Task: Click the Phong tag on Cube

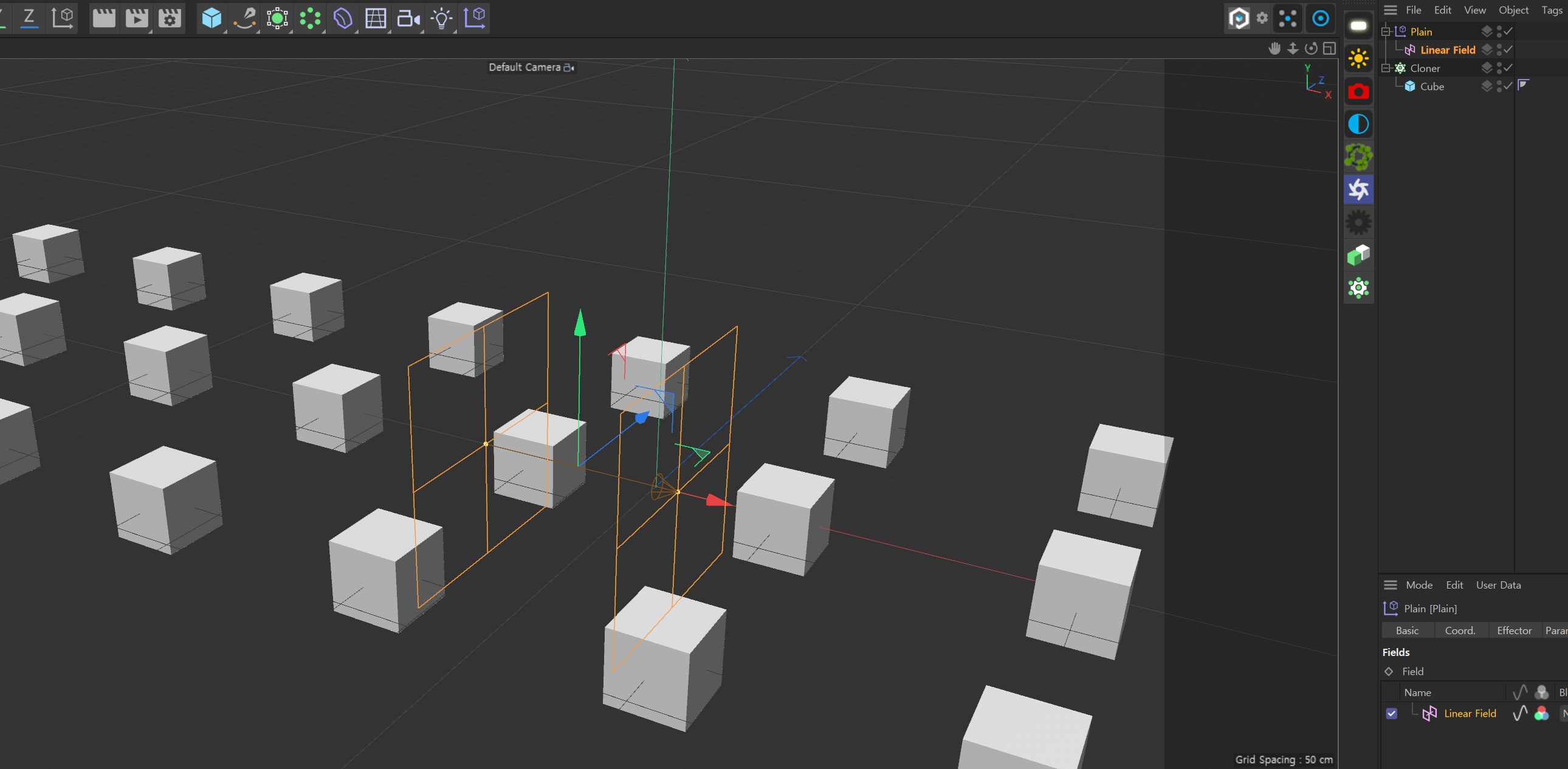Action: [1524, 84]
